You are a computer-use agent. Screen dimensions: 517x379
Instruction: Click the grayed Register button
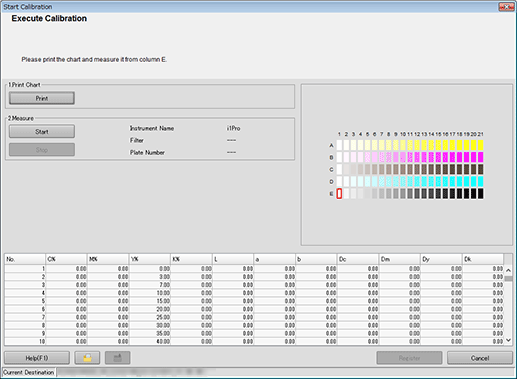409,358
